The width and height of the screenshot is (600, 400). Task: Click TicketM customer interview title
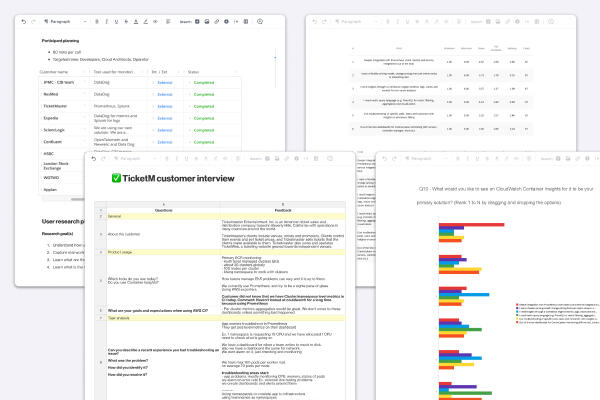click(178, 178)
